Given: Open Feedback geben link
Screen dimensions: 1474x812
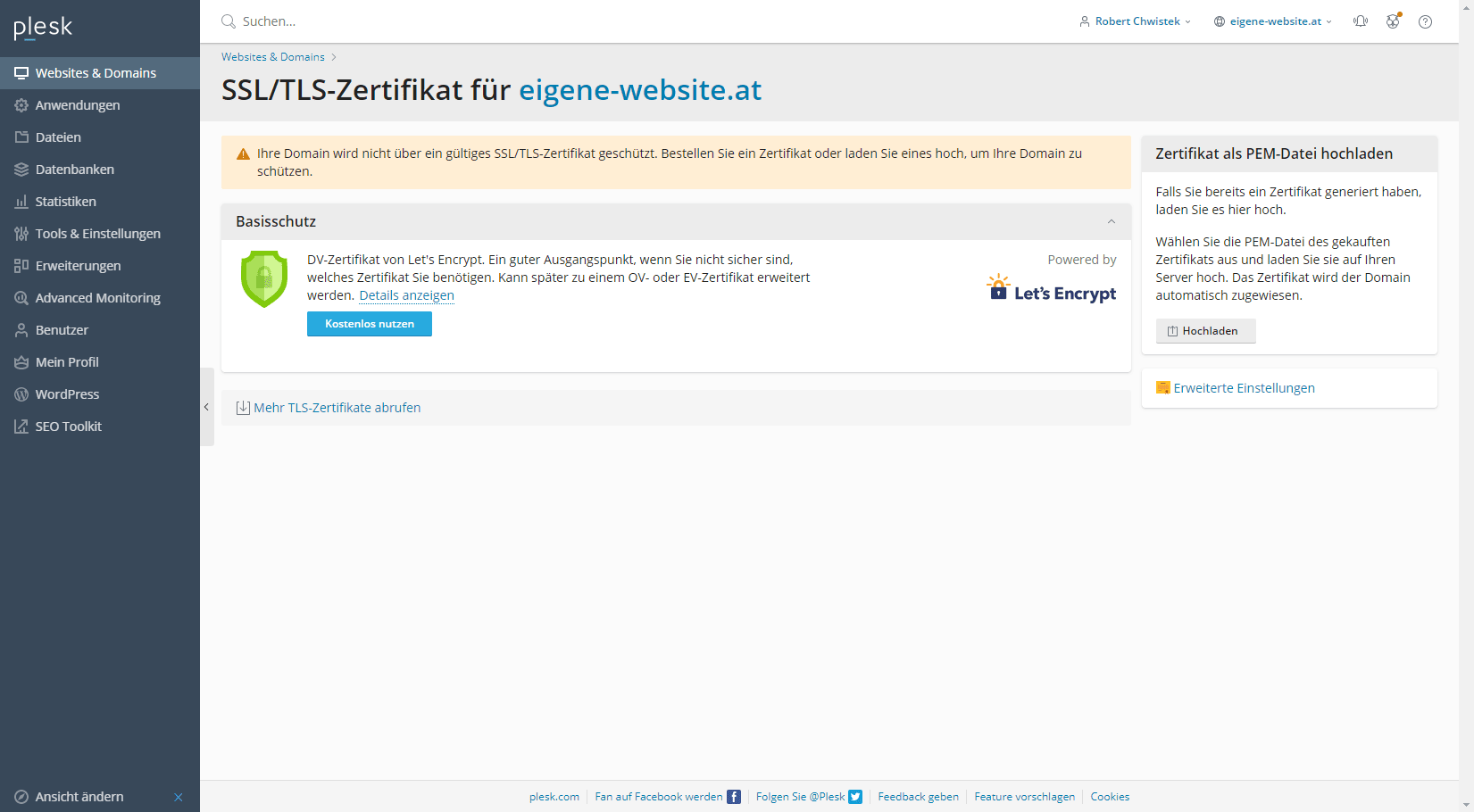Looking at the screenshot, I should coord(918,797).
